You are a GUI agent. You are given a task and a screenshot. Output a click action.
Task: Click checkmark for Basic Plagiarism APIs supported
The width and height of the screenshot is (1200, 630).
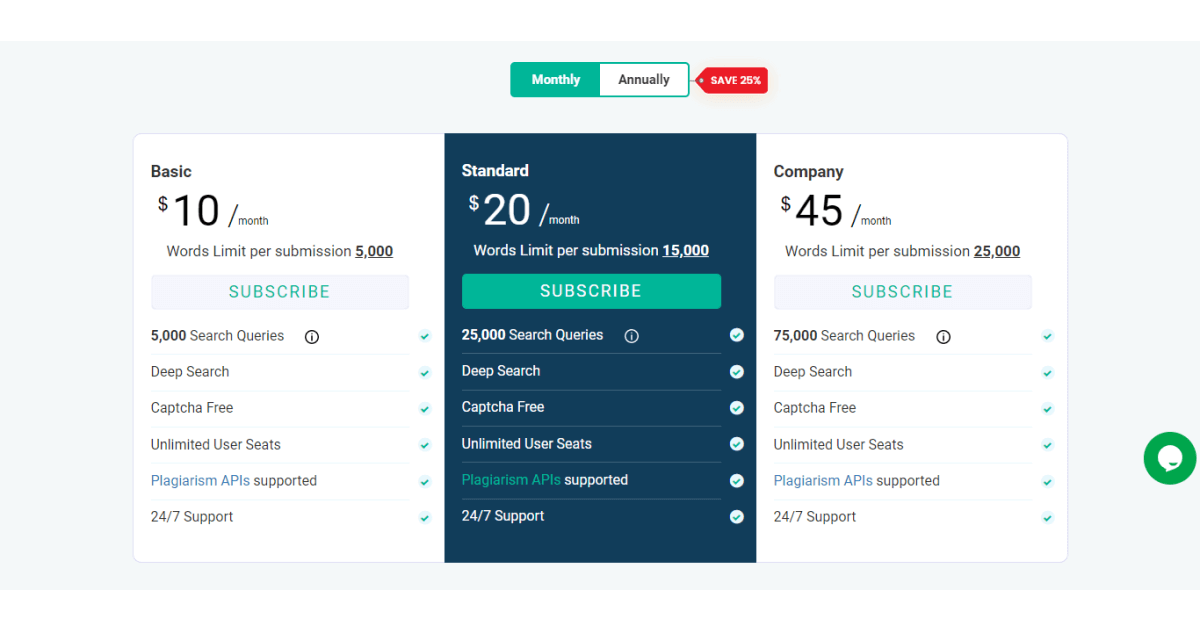coord(425,482)
